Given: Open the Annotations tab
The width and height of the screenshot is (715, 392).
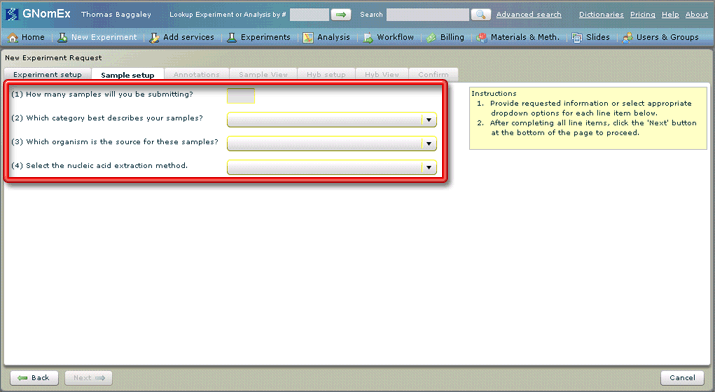Looking at the screenshot, I should (197, 74).
